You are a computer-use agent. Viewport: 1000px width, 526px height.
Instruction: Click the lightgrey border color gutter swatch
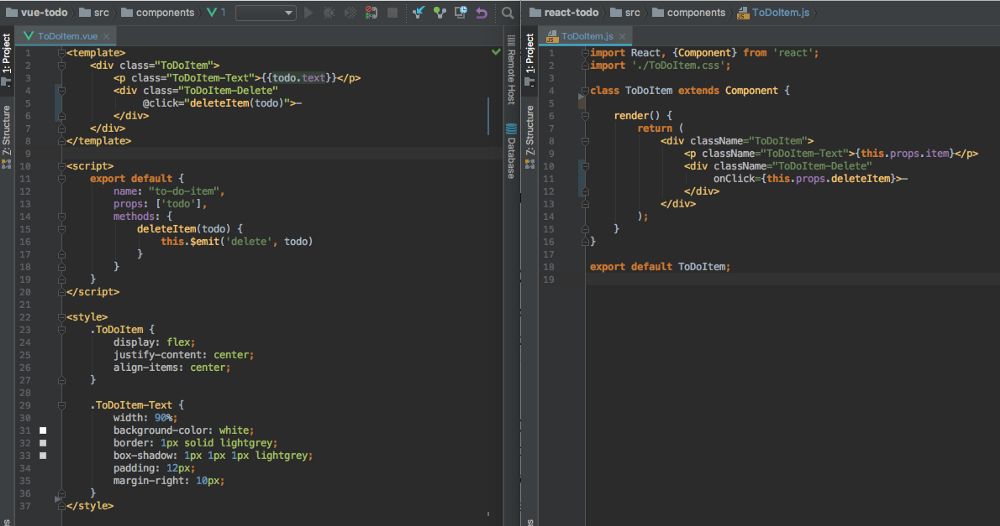pos(43,442)
